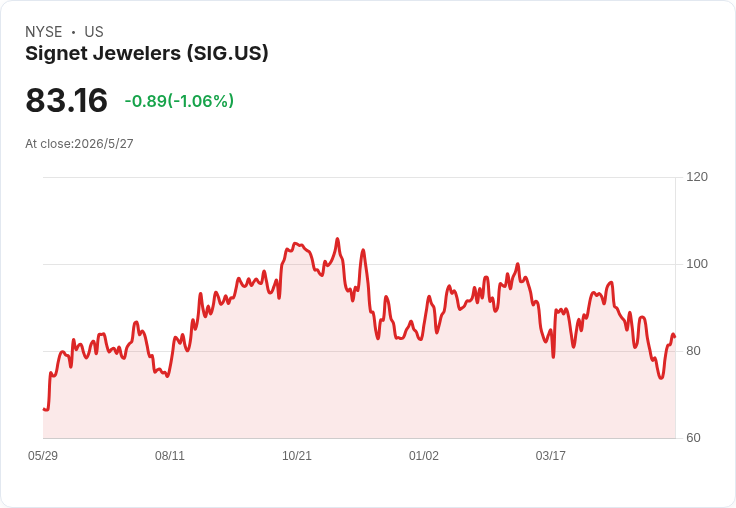736x508 pixels.
Task: Click the sharp dip below 80 in March
Action: [553, 357]
